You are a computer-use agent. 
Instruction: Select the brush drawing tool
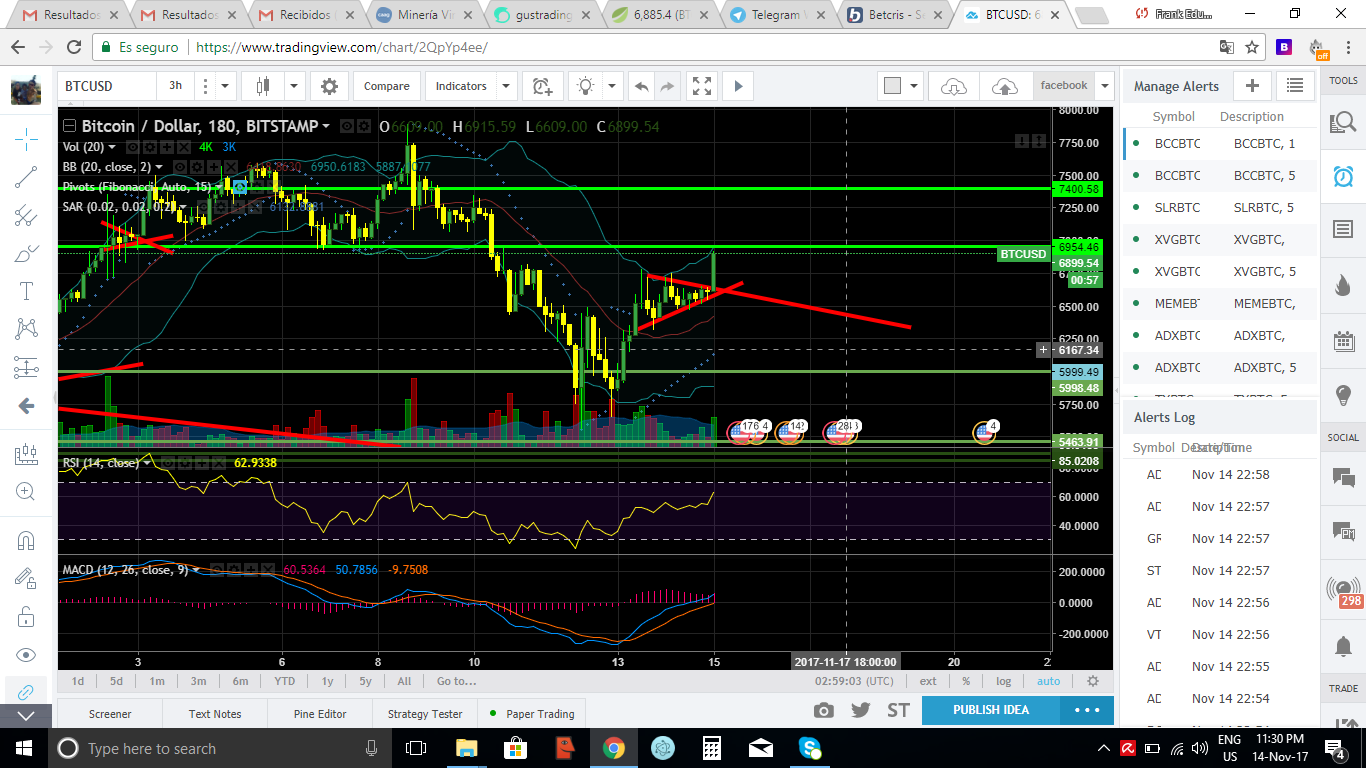(x=26, y=253)
